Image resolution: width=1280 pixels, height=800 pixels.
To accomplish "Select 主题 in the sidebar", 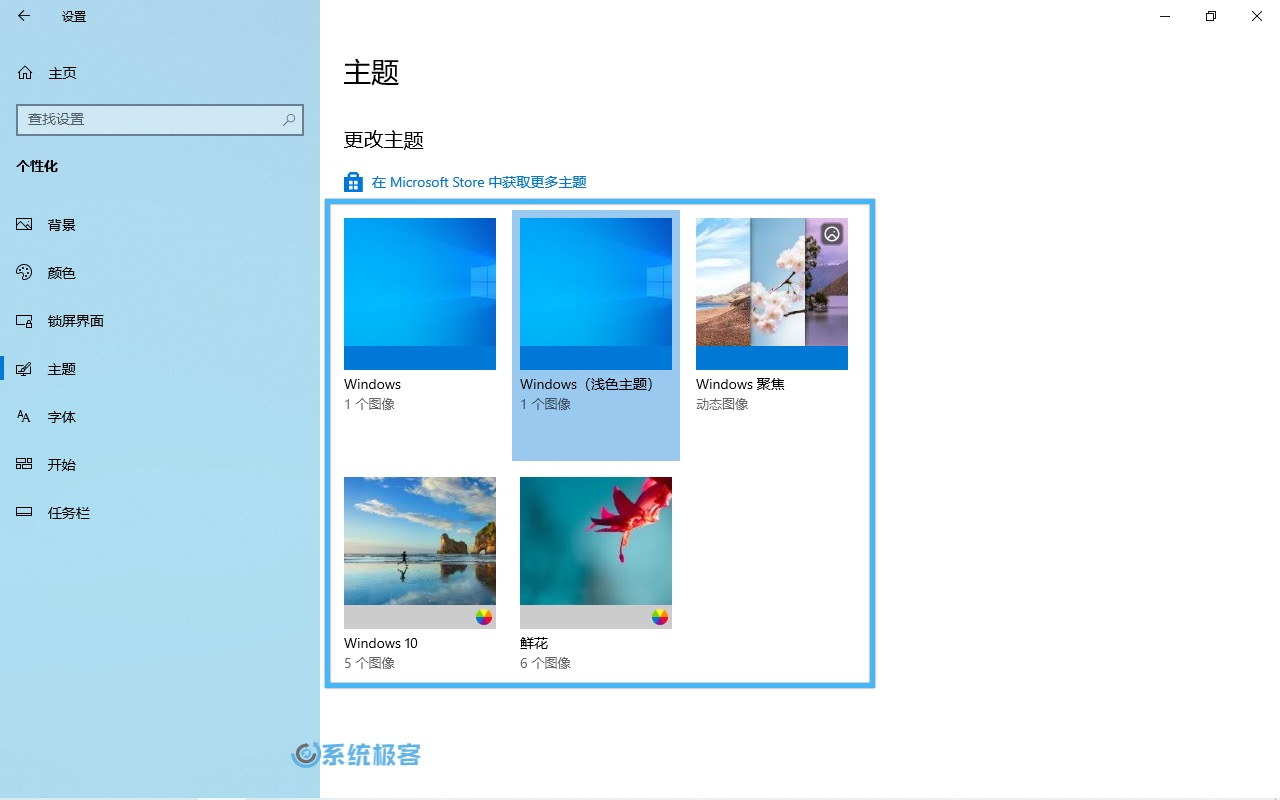I will point(160,369).
